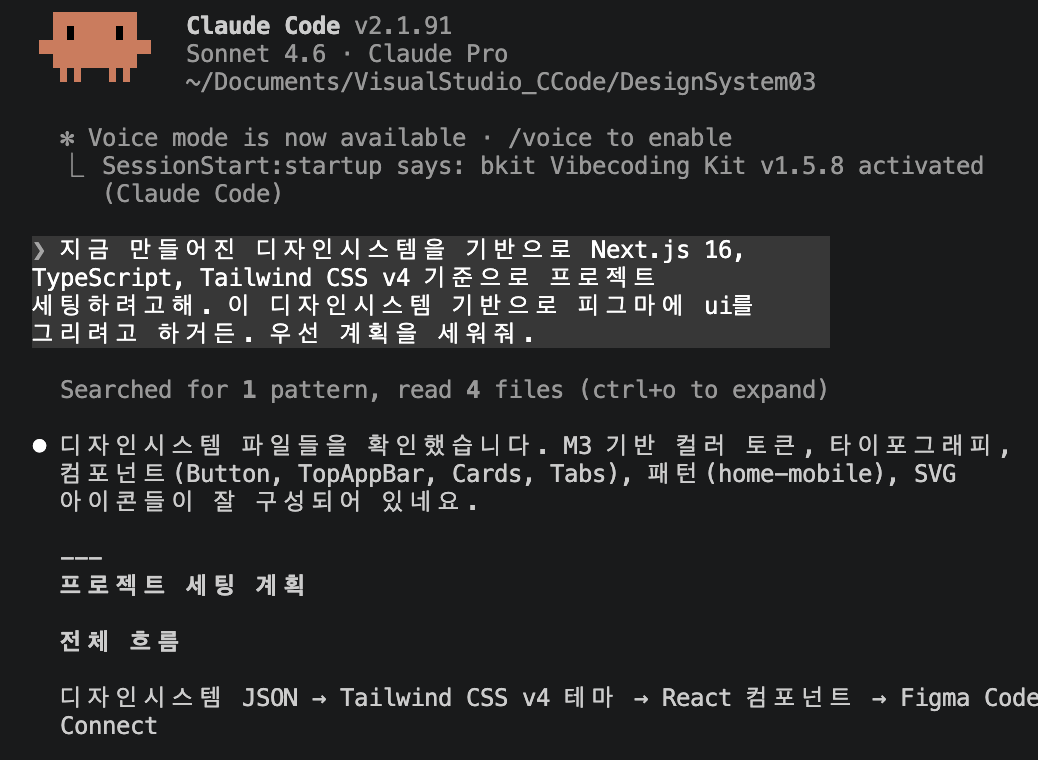Click the version label v2.1.91
1038x760 pixels.
(402, 26)
